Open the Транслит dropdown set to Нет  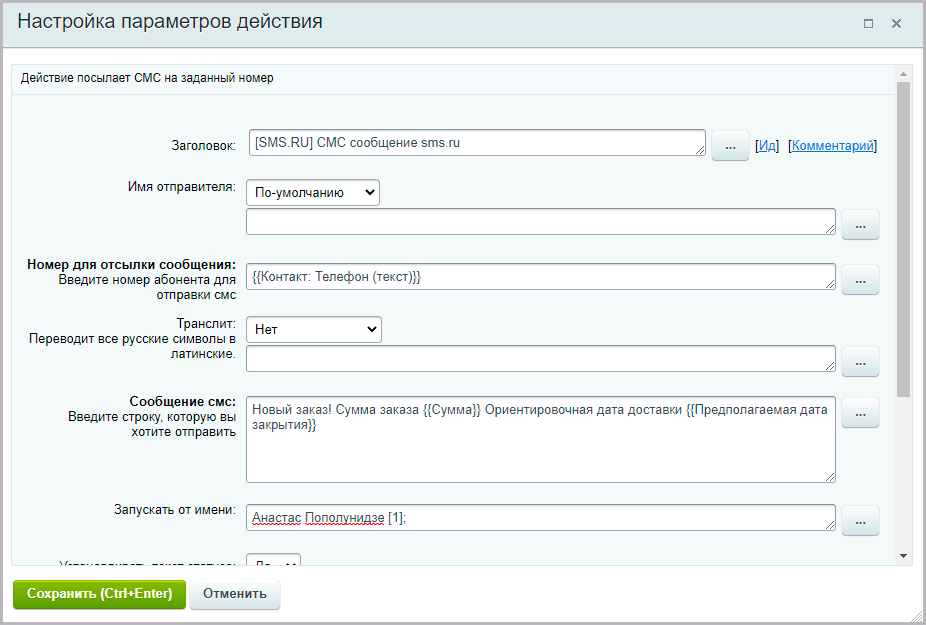click(x=313, y=328)
